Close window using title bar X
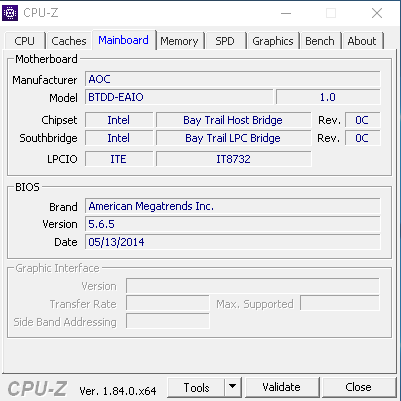The width and height of the screenshot is (401, 401). coord(377,13)
